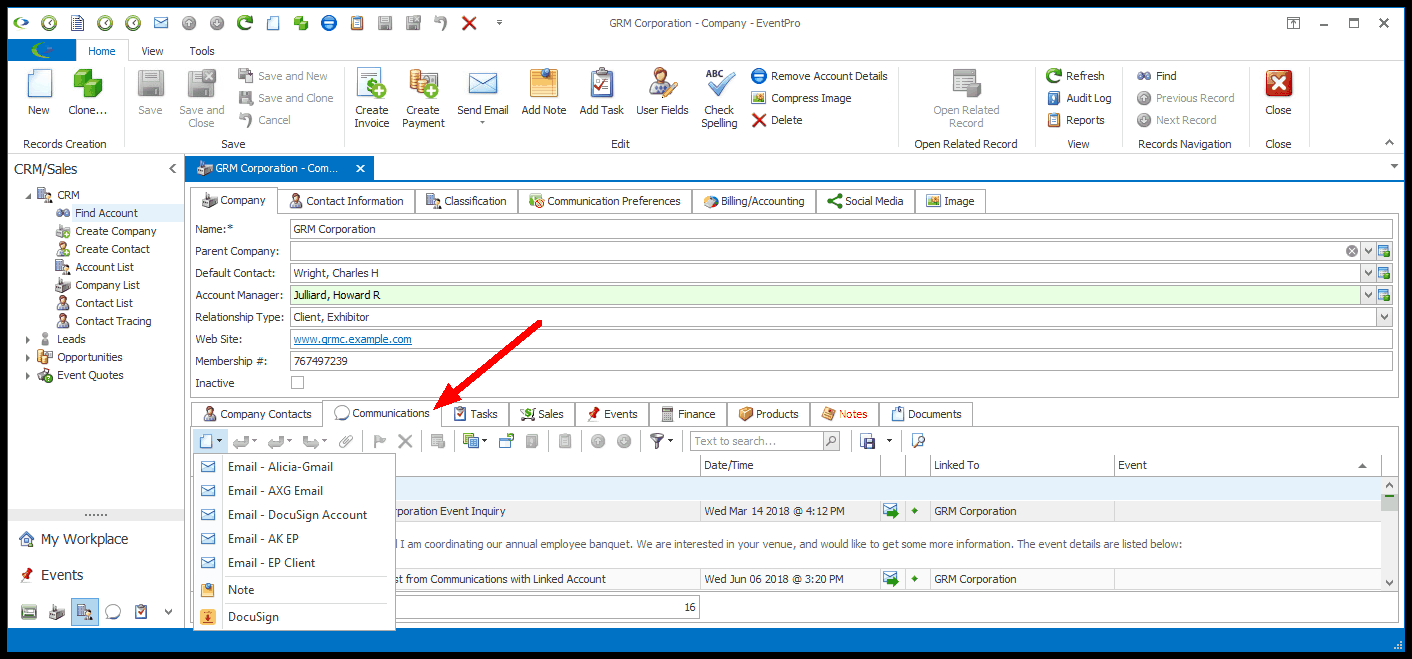
Task: Open the Relationship Type dropdown arrow
Action: tap(1384, 317)
